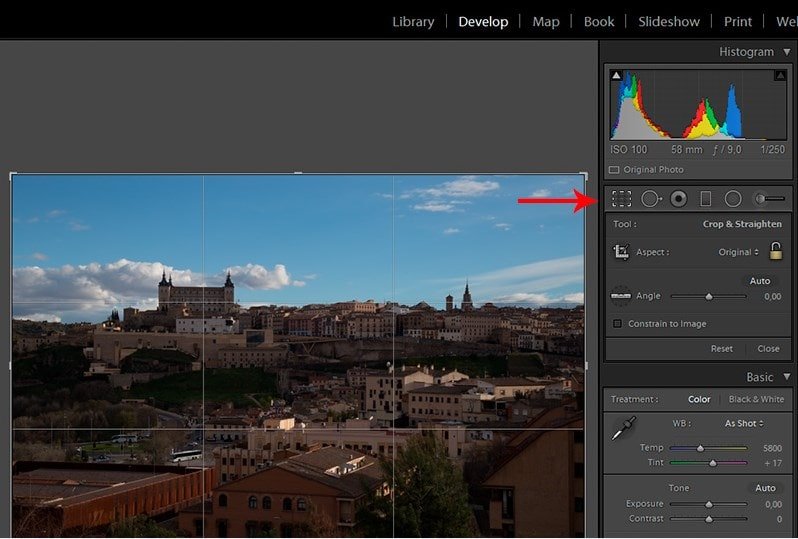This screenshot has height=539, width=798.
Task: Select the Crop Overlay tool icon
Action: pyautogui.click(x=621, y=199)
